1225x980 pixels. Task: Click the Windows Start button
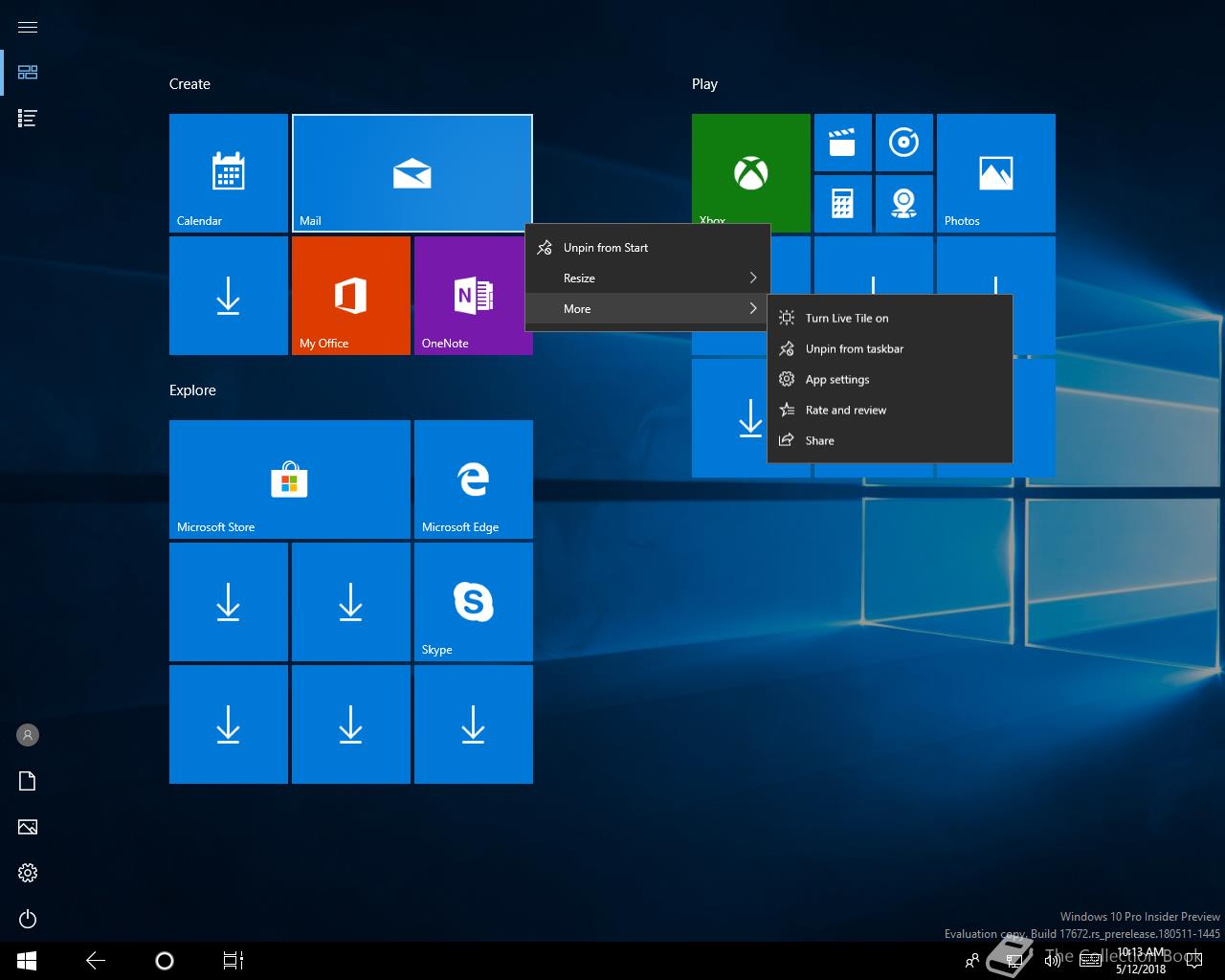pos(27,961)
